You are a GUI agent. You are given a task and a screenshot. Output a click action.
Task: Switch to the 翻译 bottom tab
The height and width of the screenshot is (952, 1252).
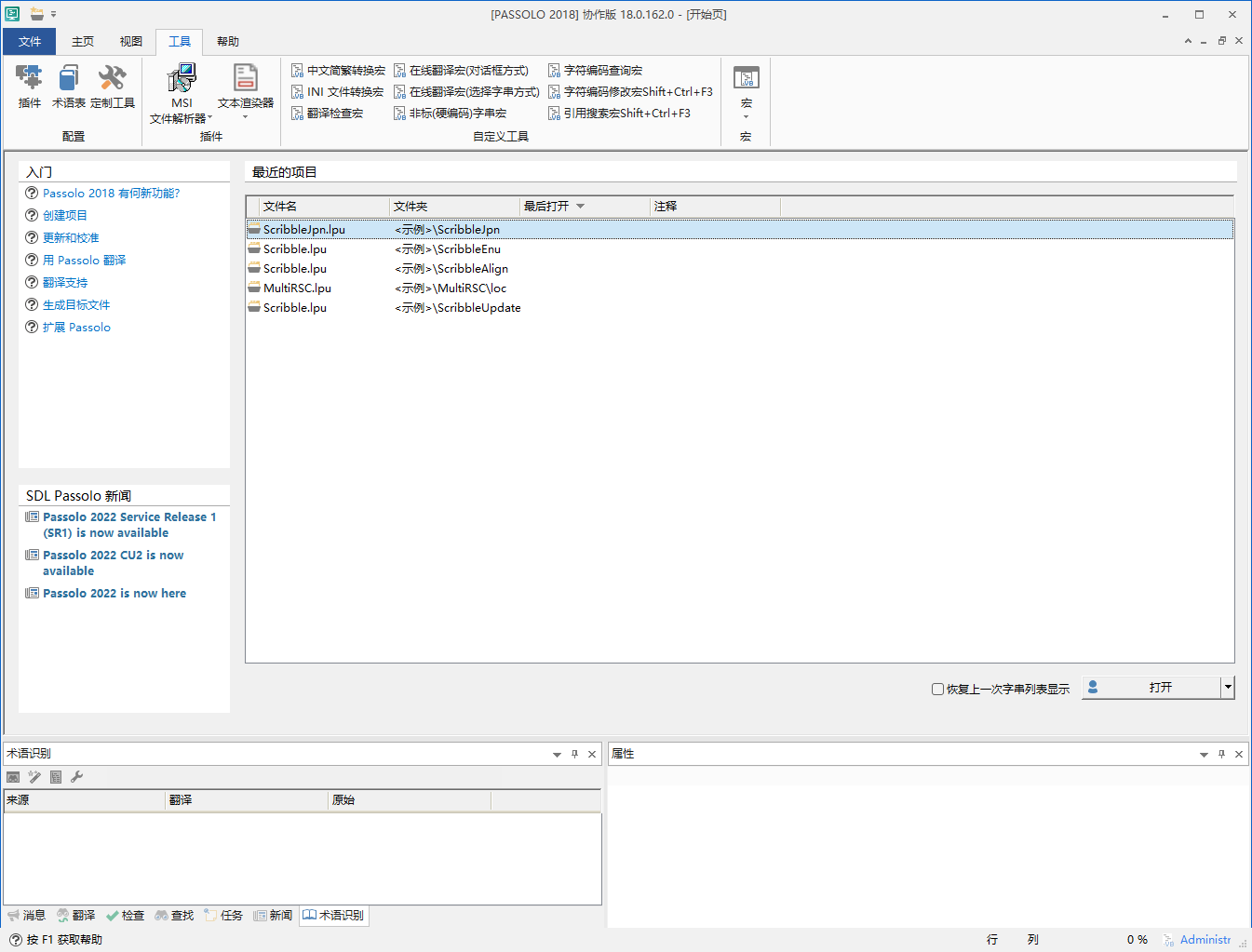(76, 916)
